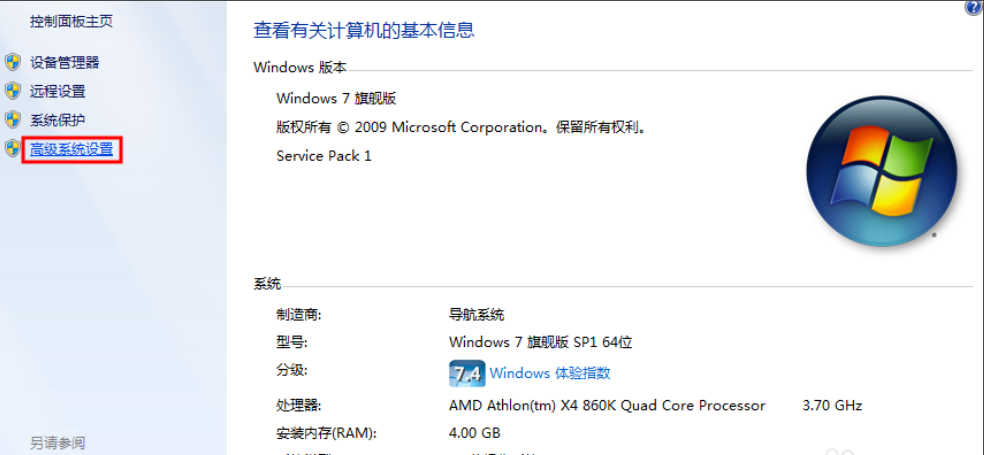Click the 另请参阅 section label
The width and height of the screenshot is (984, 455).
[57, 442]
